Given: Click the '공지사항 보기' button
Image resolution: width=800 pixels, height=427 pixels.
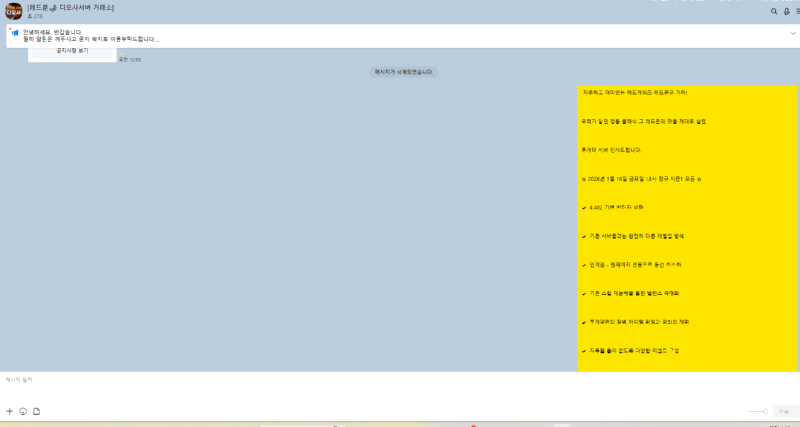Looking at the screenshot, I should click(x=72, y=50).
